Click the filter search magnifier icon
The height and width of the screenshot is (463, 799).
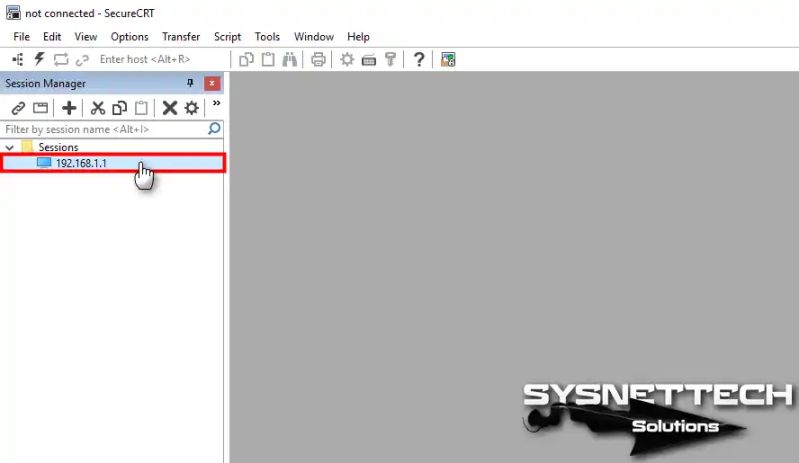[x=215, y=129]
